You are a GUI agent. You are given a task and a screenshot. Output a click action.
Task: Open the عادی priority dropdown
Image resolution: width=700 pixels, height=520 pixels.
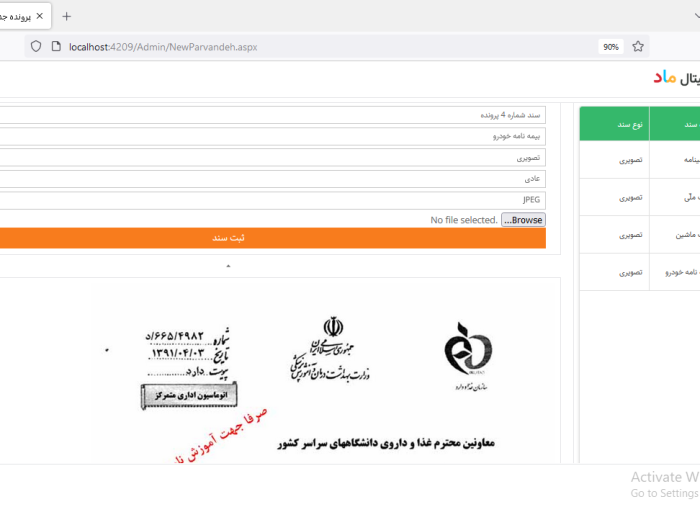[x=272, y=179]
